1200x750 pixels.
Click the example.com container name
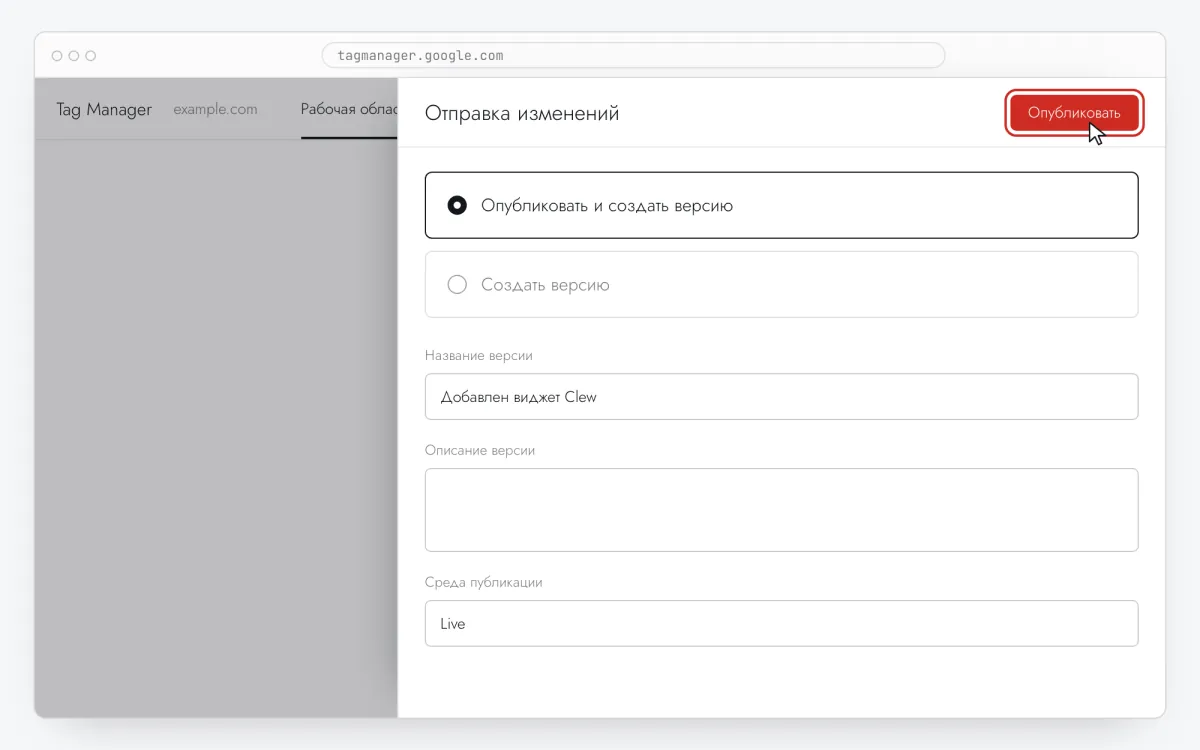click(x=215, y=109)
